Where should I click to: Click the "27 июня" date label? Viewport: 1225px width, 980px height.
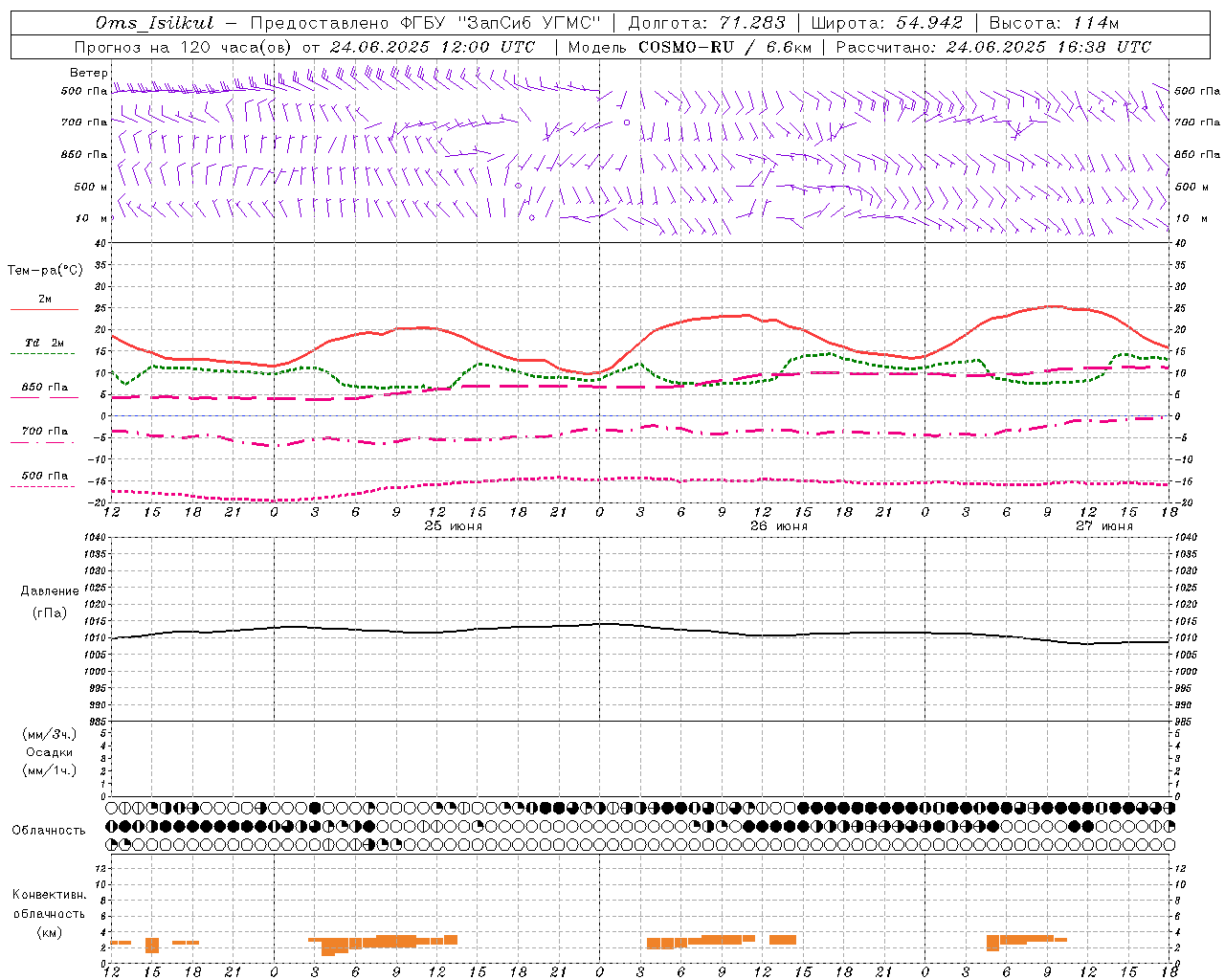tap(1103, 526)
